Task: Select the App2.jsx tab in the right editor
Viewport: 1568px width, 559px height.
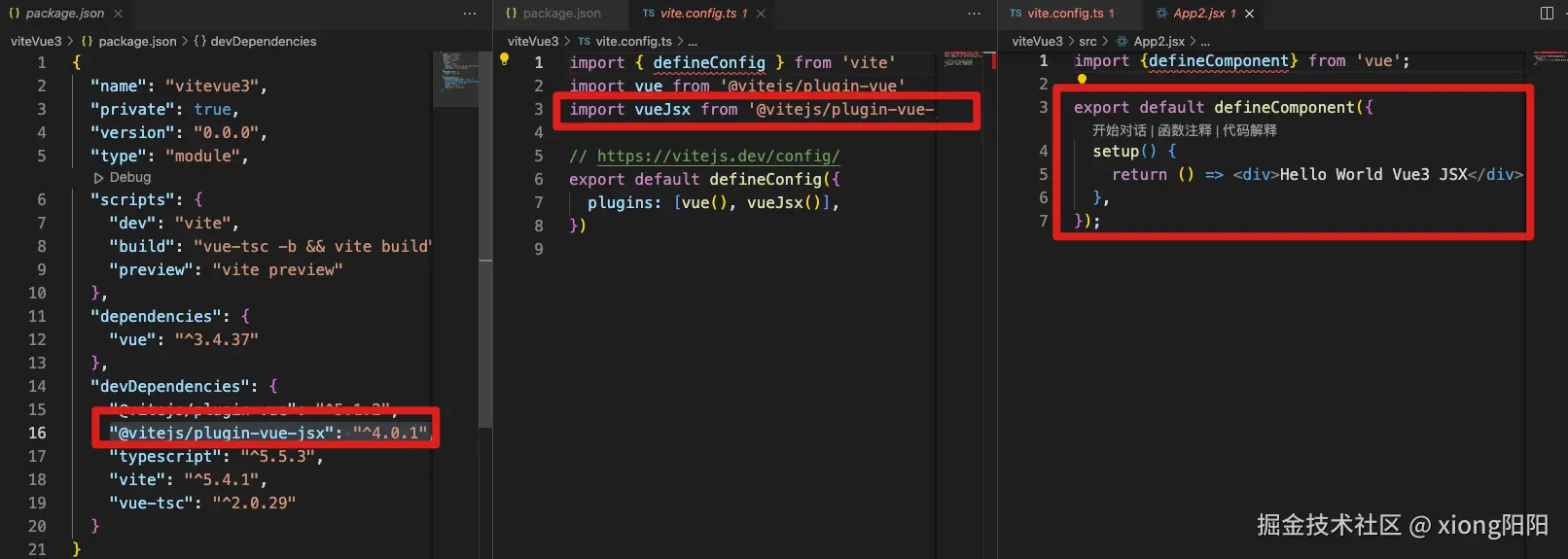Action: [1198, 14]
